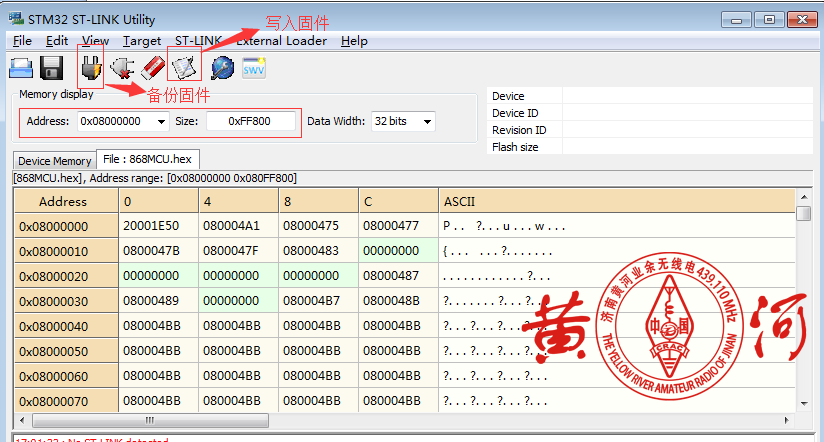The width and height of the screenshot is (824, 442).
Task: Select row address 0x08000050
Action: click(66, 351)
